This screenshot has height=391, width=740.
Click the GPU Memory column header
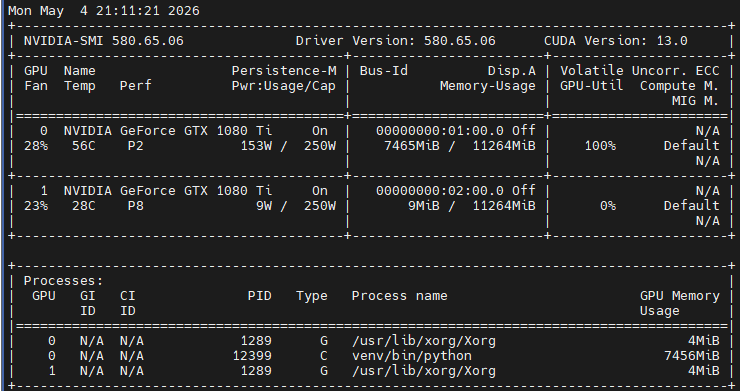(x=680, y=296)
